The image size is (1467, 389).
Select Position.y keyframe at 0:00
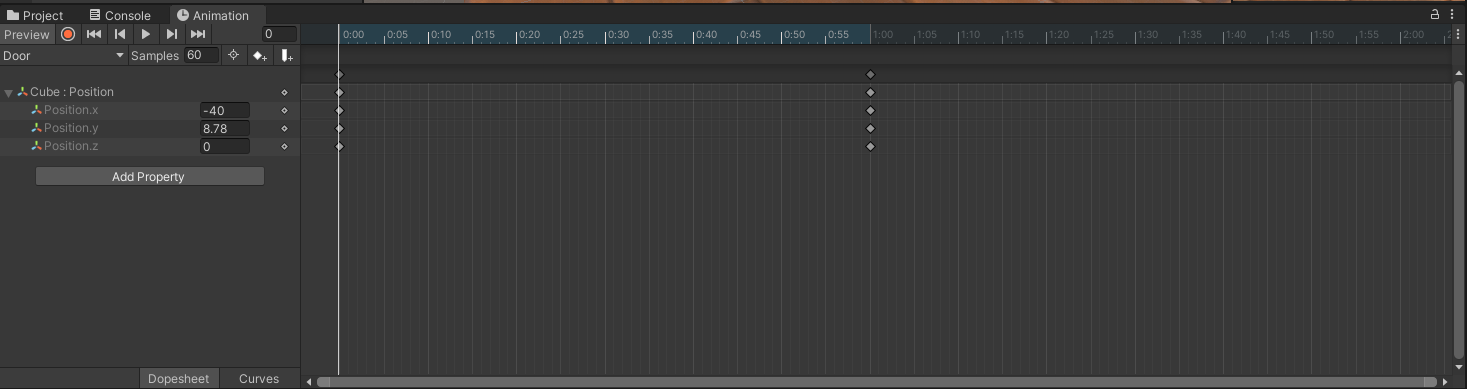(339, 128)
